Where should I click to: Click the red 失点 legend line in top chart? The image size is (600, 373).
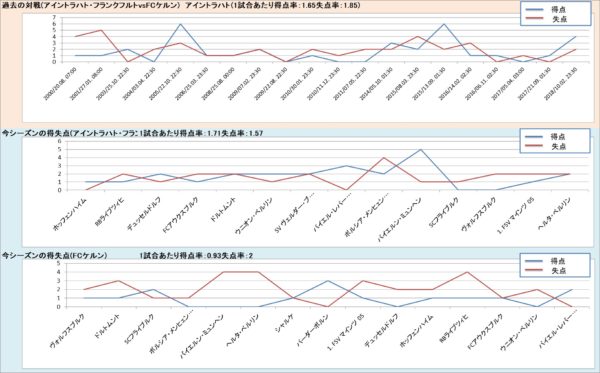click(x=534, y=19)
